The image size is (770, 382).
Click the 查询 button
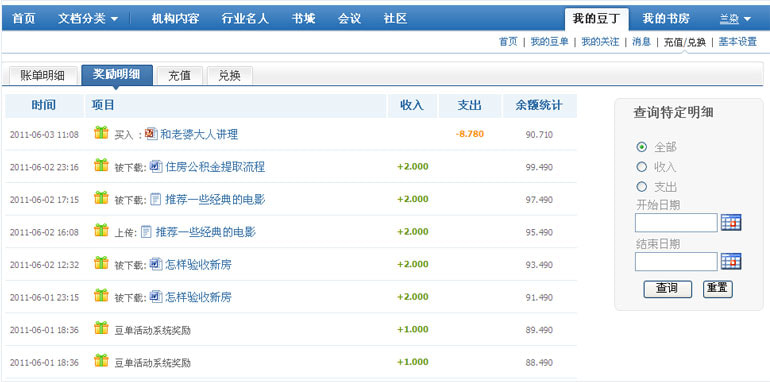(667, 289)
